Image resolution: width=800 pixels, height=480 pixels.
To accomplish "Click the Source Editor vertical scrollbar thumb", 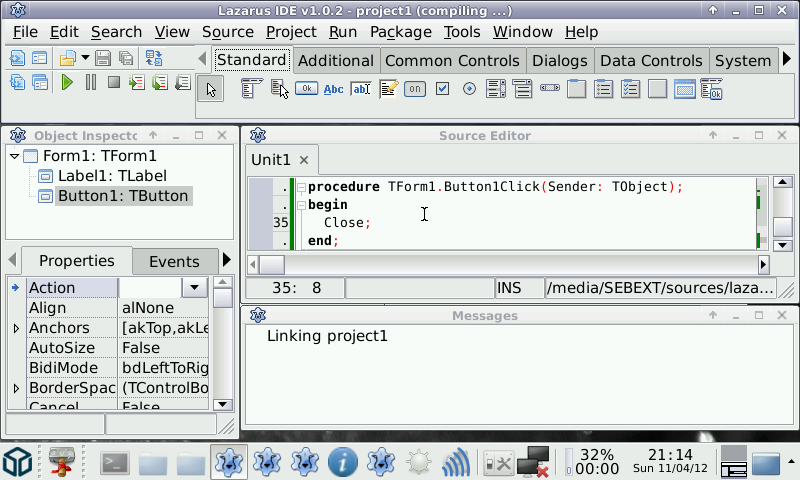I will pyautogui.click(x=782, y=226).
